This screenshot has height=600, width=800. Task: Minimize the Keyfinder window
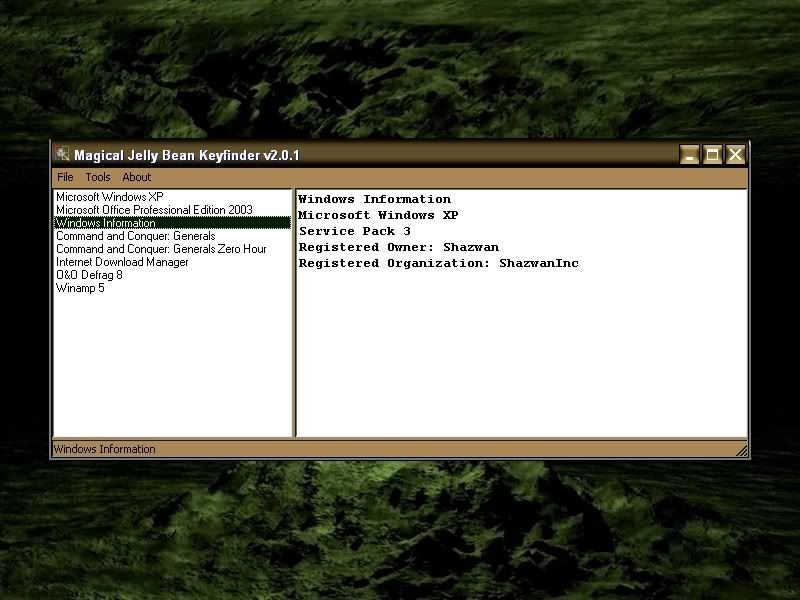pyautogui.click(x=689, y=154)
